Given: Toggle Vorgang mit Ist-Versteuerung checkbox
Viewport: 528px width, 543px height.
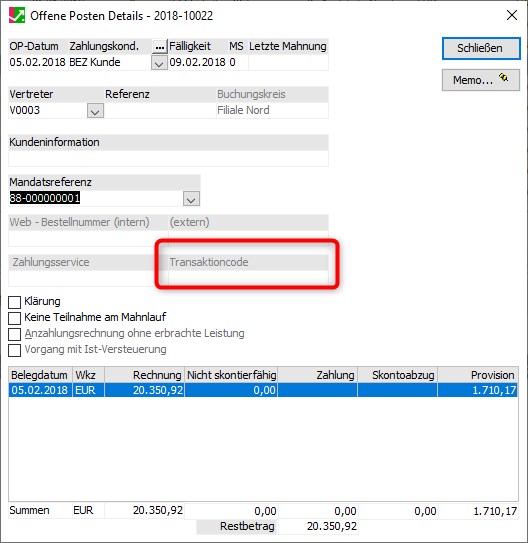Looking at the screenshot, I should point(15,350).
